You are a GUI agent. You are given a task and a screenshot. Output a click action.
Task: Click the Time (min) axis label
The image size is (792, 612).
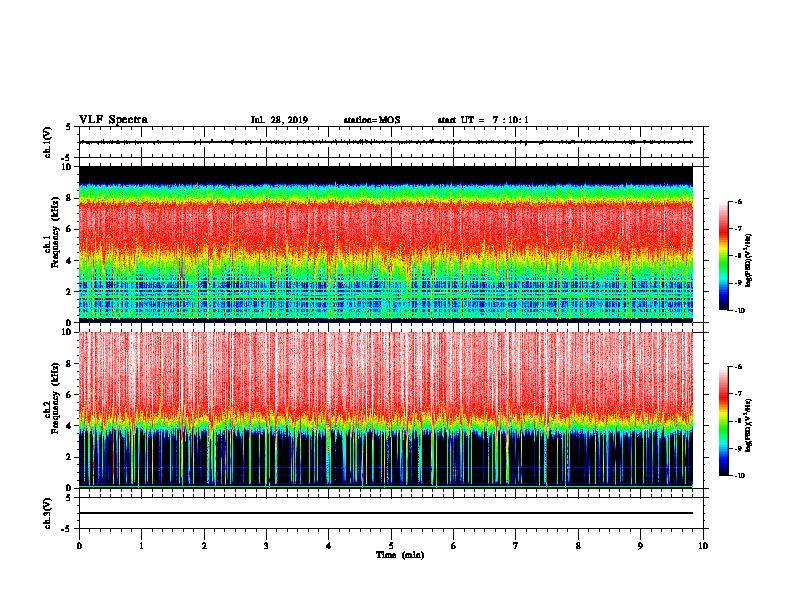(400, 555)
